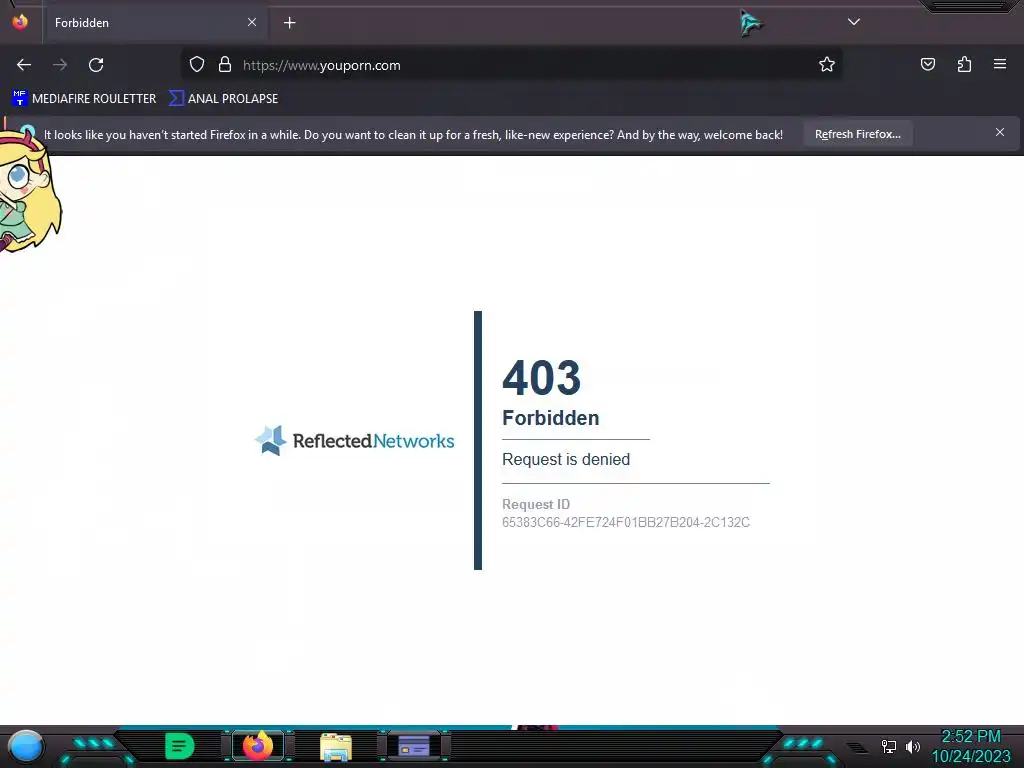The height and width of the screenshot is (768, 1024).
Task: Open the Save to Pocket icon
Action: coord(927,64)
